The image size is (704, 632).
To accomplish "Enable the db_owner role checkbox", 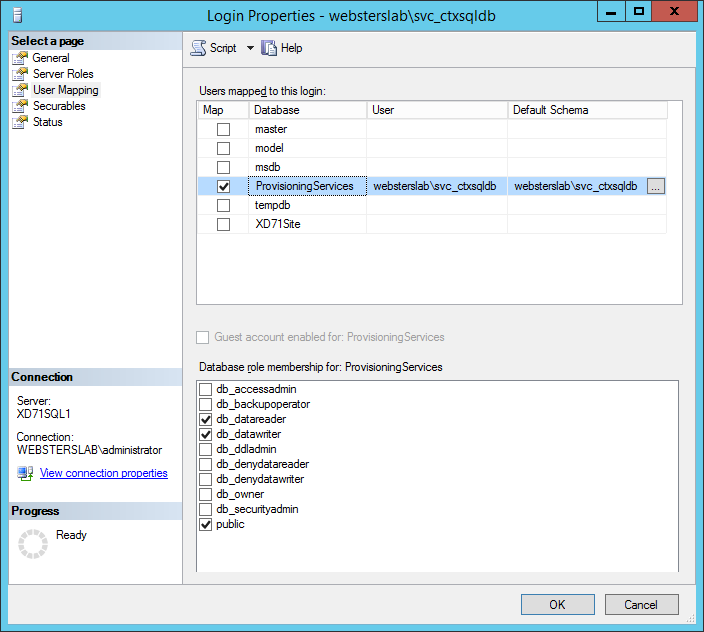I will [x=206, y=494].
